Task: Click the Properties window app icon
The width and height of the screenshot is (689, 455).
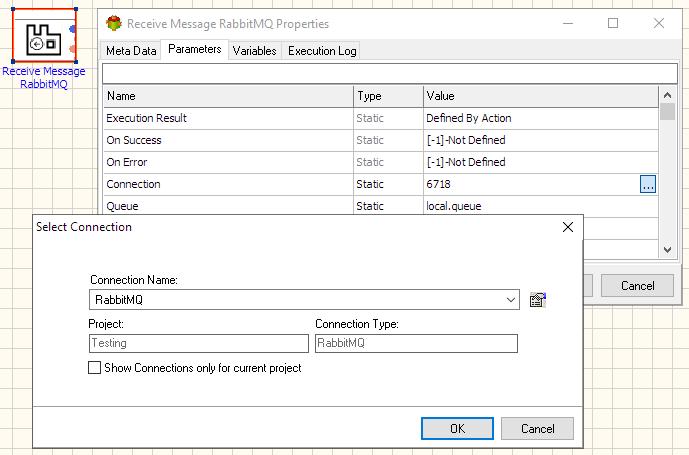Action: (114, 23)
